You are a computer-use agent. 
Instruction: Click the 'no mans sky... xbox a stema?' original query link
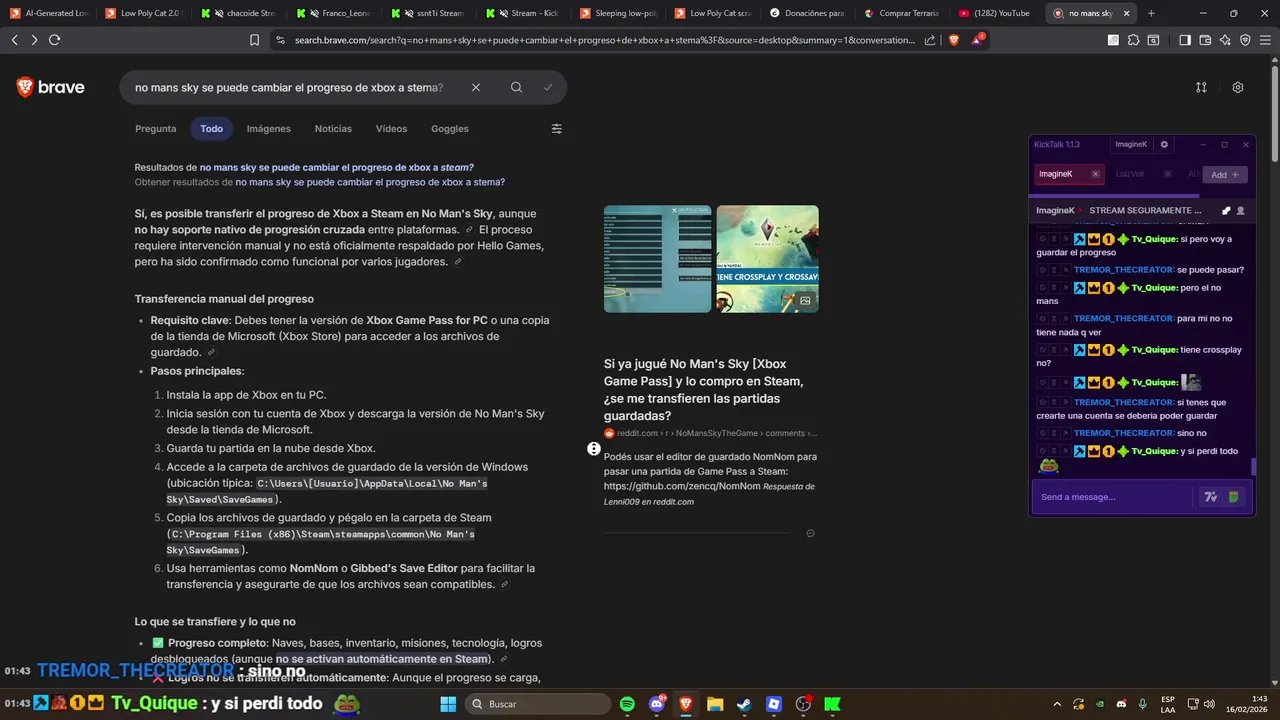(x=370, y=182)
